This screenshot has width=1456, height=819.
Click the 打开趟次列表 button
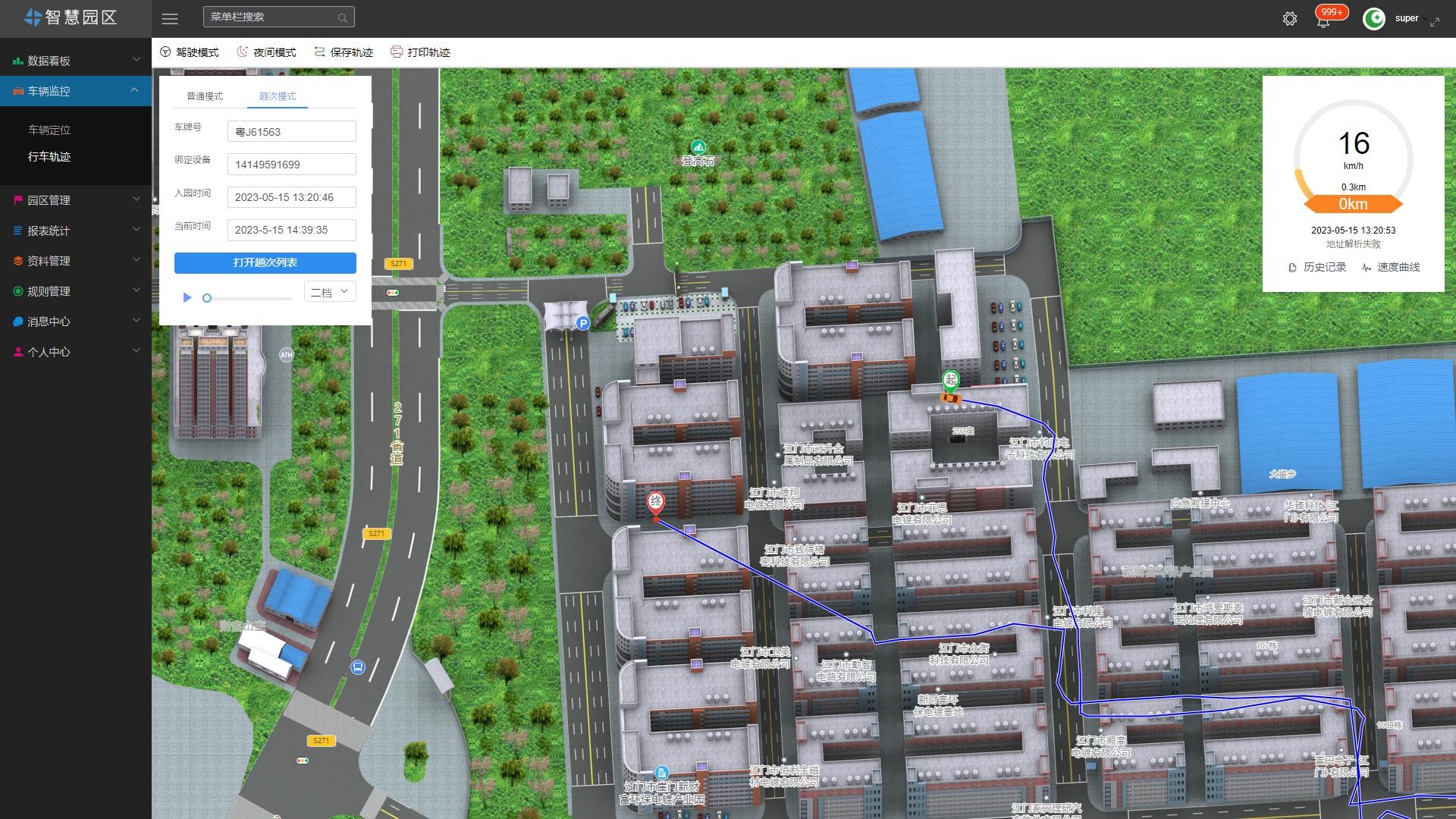(265, 262)
